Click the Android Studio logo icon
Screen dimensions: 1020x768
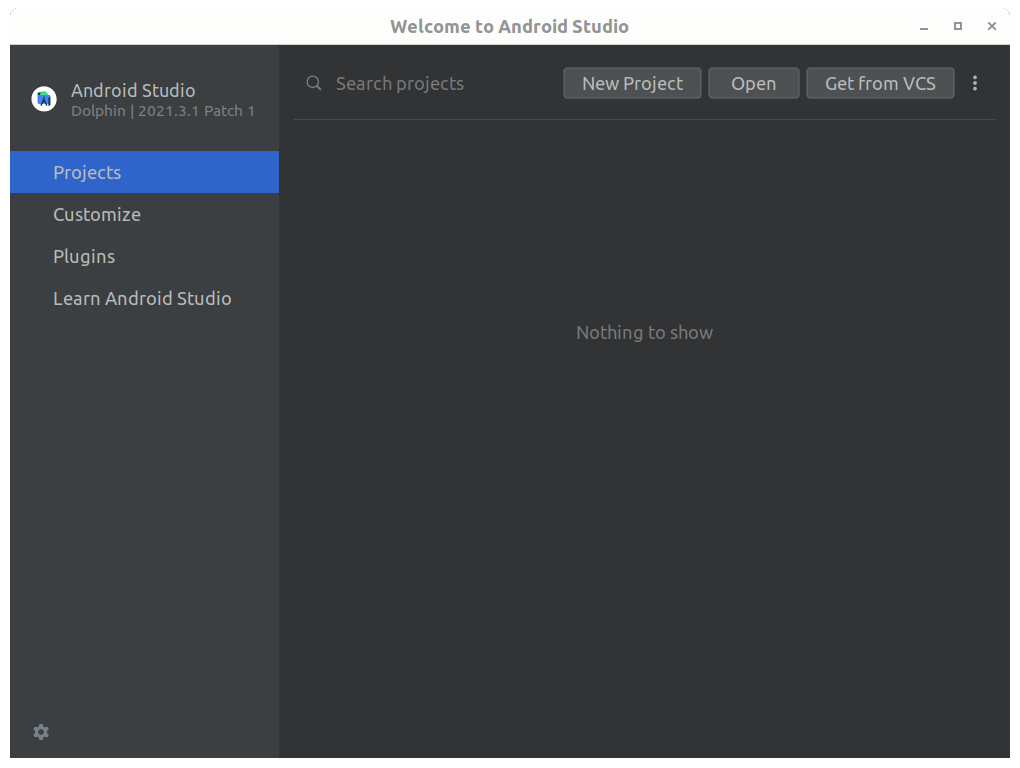coord(43,98)
